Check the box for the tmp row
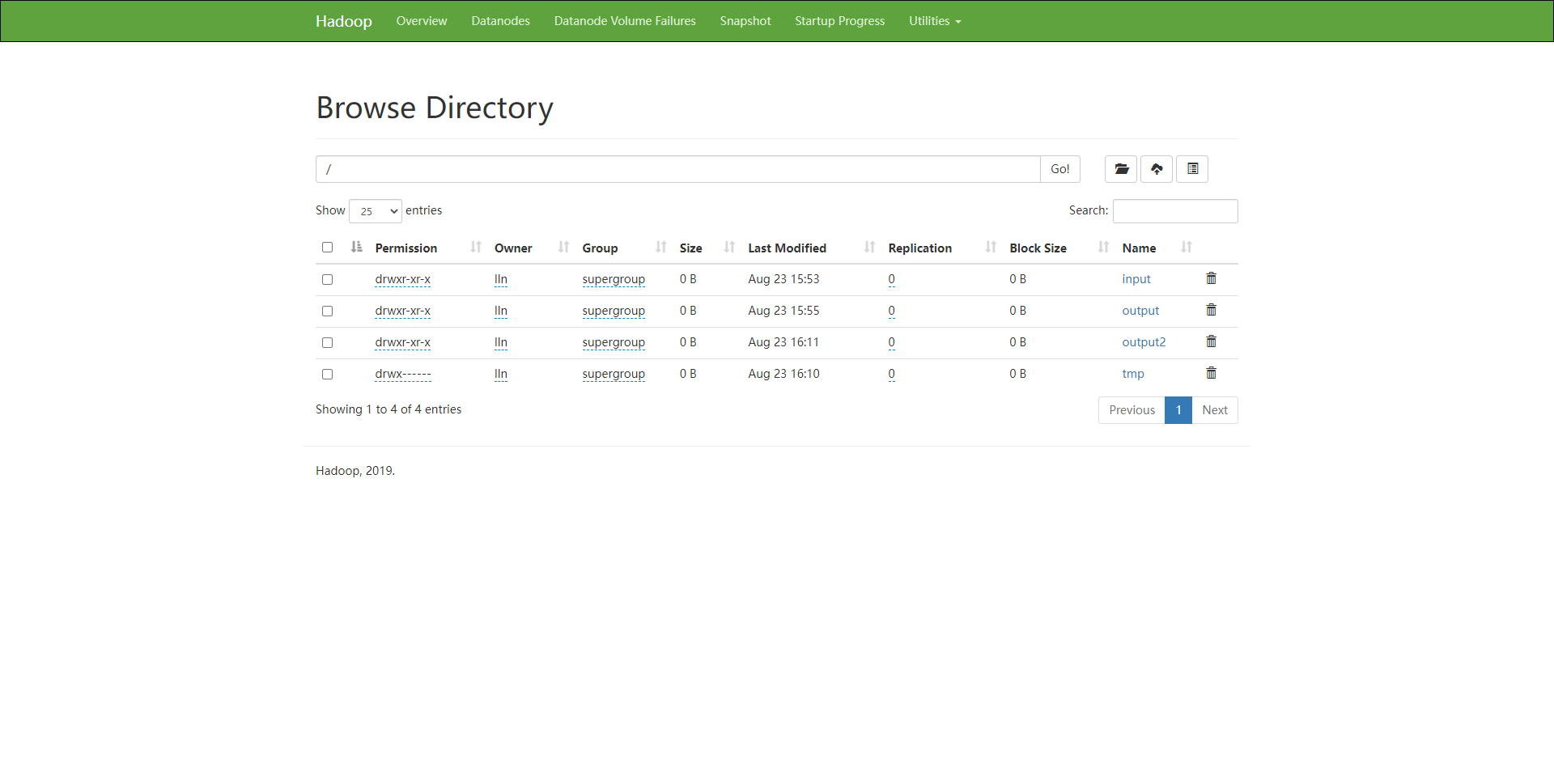Screen dimensions: 1554x784 (327, 374)
